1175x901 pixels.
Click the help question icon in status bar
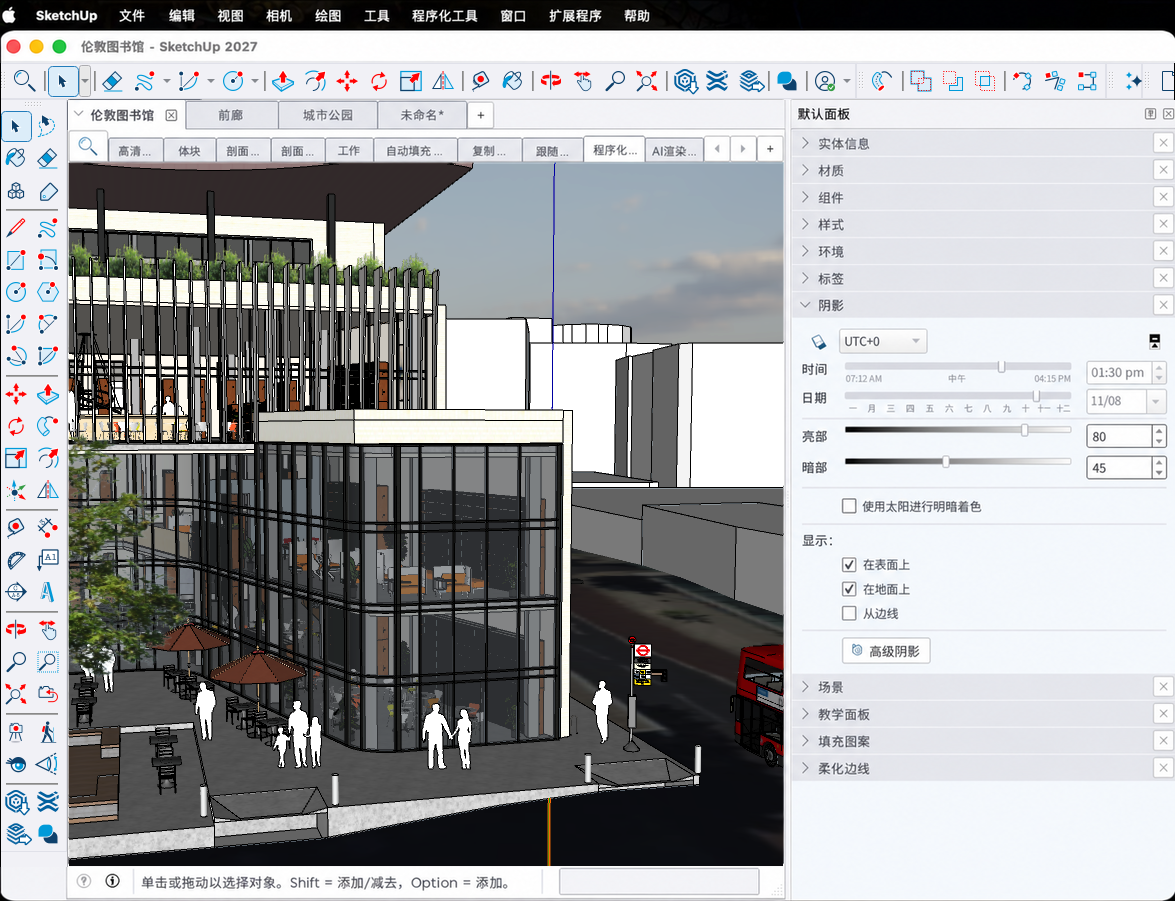(x=84, y=881)
